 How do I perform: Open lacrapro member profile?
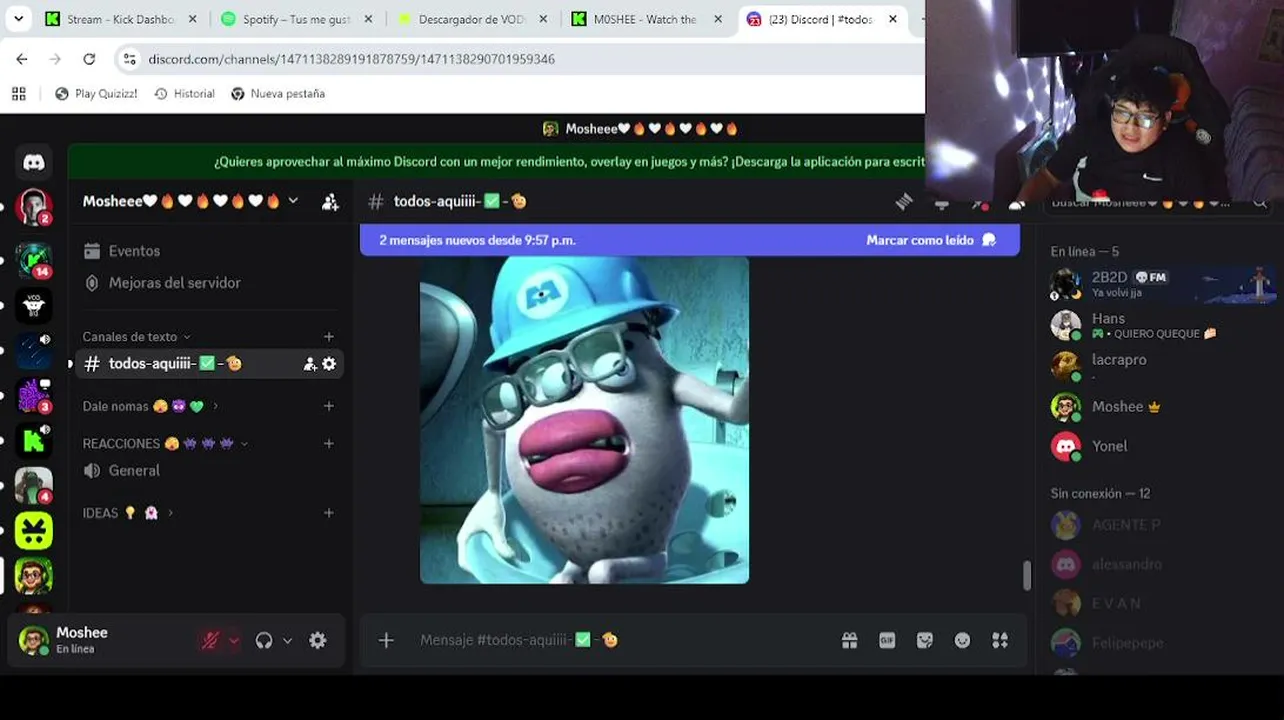(1162, 366)
